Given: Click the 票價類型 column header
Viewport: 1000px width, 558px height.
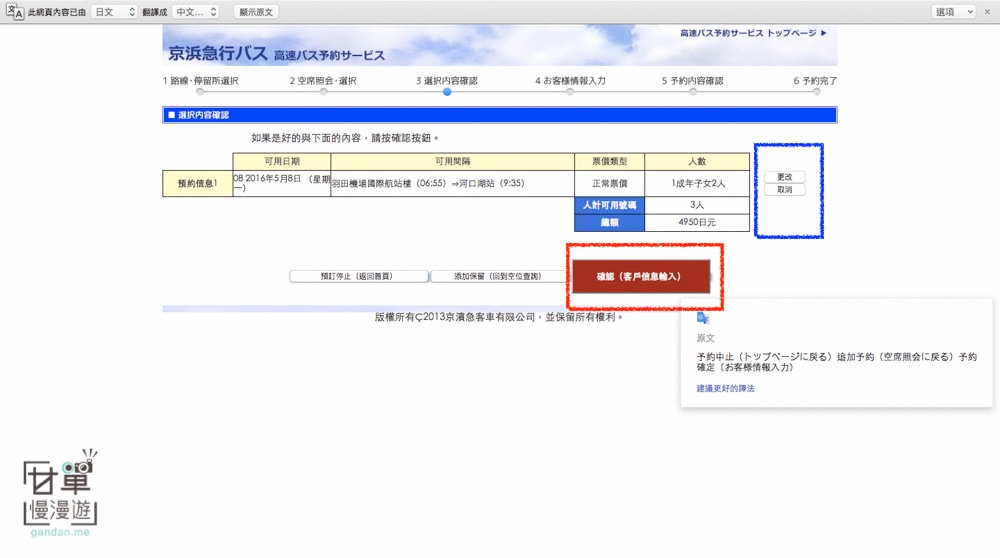Looking at the screenshot, I should tap(610, 161).
